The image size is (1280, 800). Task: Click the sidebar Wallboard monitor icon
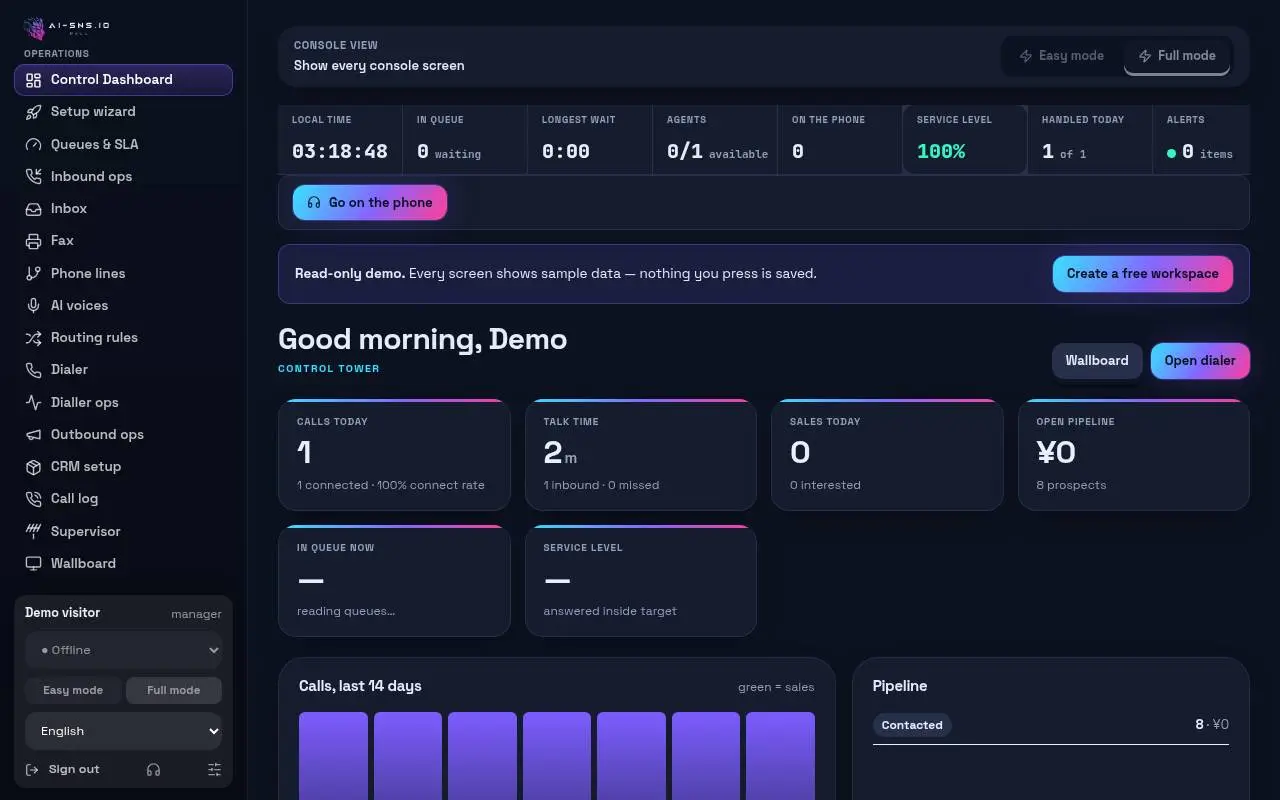pyautogui.click(x=33, y=563)
